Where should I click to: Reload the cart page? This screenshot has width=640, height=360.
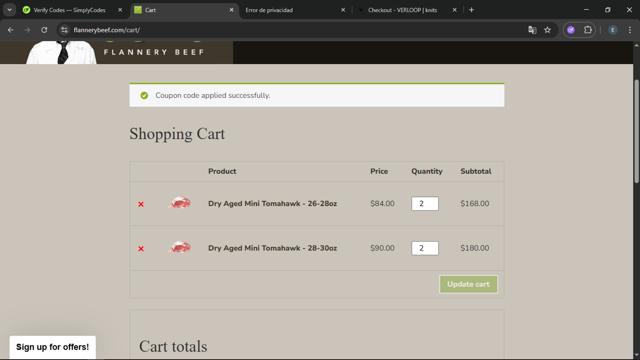pos(44,30)
